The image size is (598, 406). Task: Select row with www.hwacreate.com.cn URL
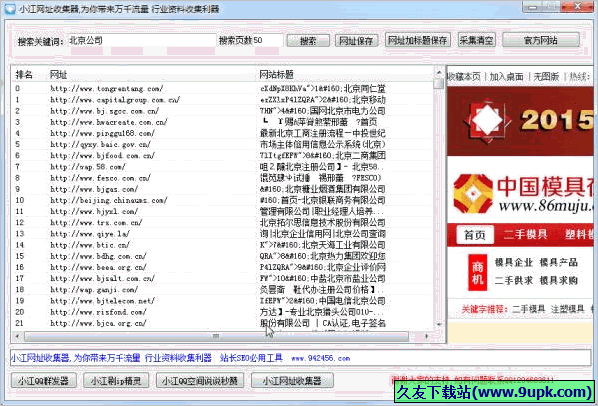(223, 122)
